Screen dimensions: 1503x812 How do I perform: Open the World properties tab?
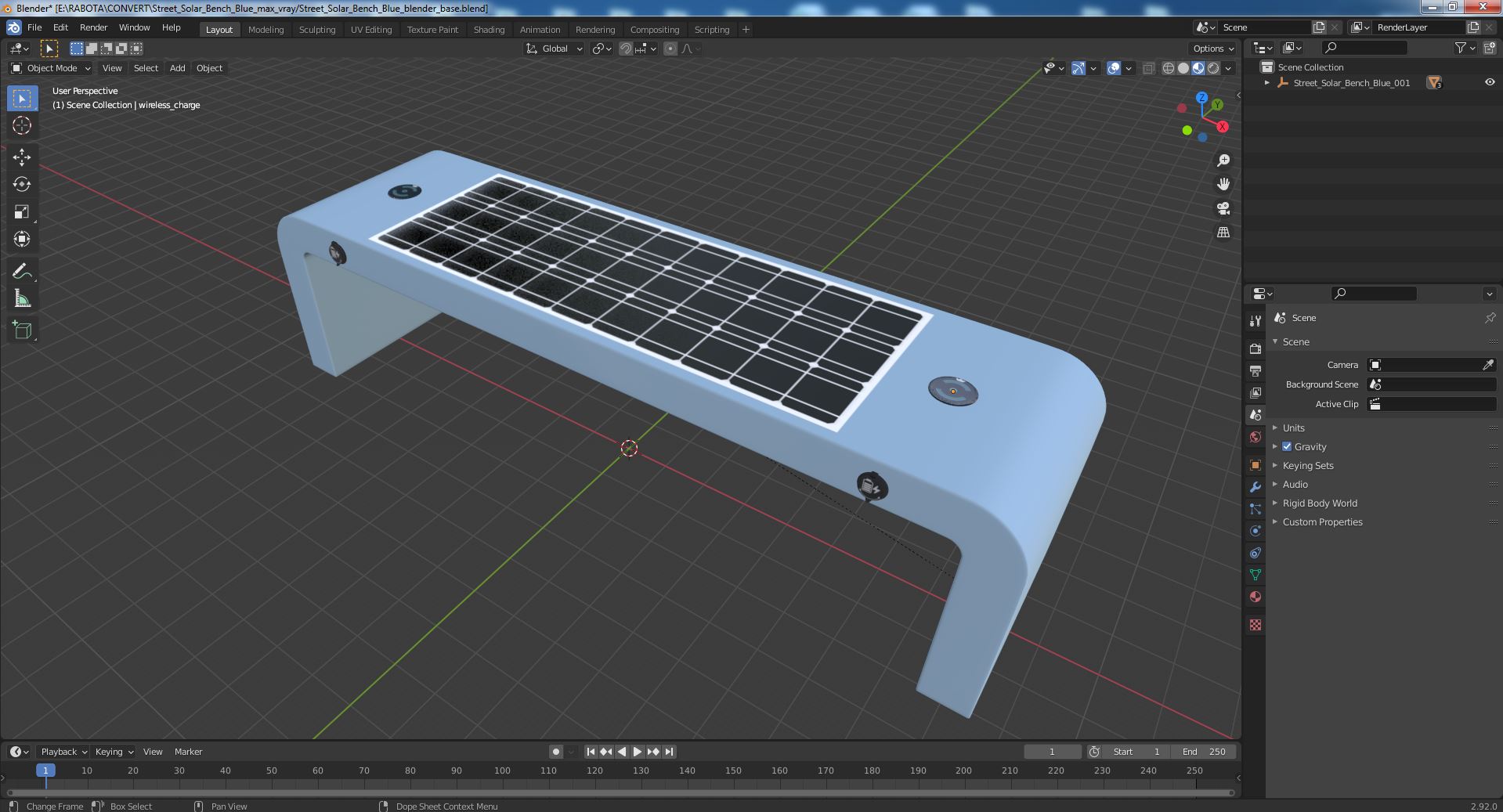pyautogui.click(x=1256, y=437)
